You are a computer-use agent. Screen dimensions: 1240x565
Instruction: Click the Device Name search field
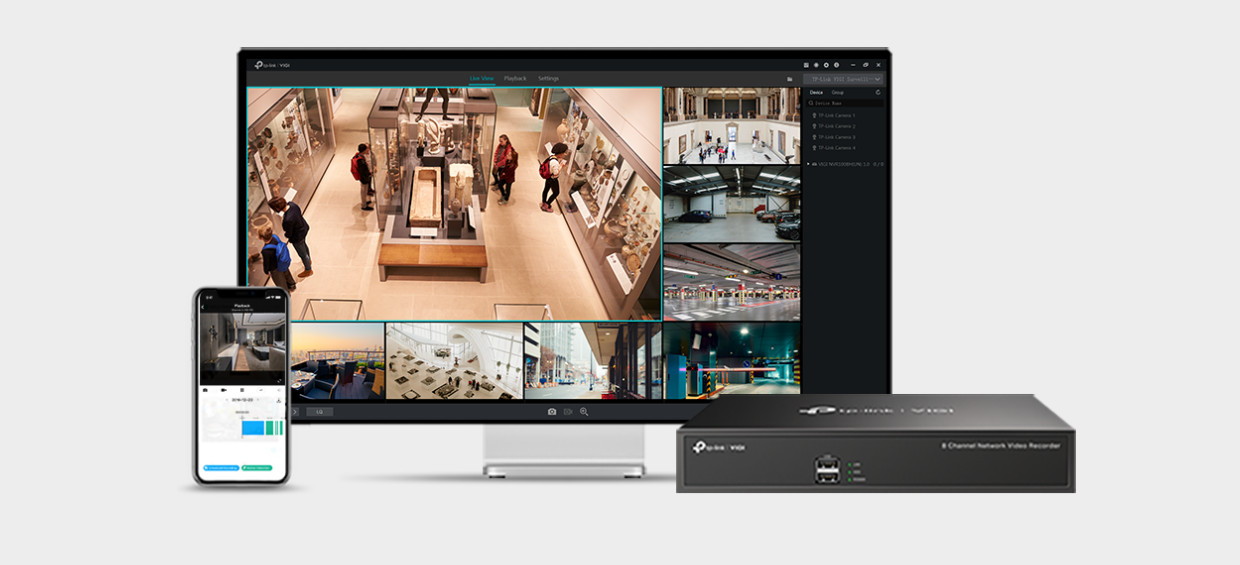[846, 103]
